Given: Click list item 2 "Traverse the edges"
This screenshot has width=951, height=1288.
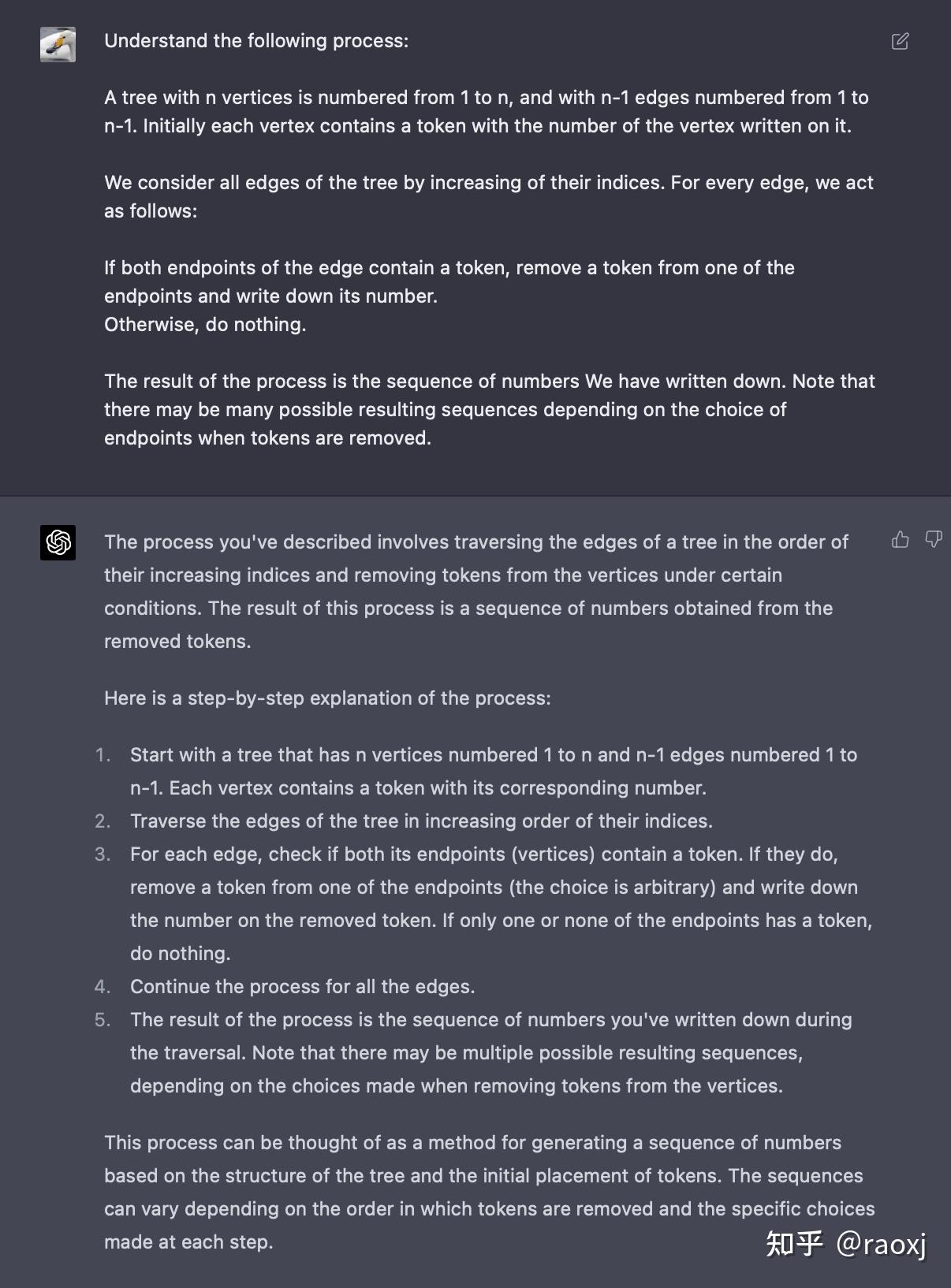Looking at the screenshot, I should tap(421, 821).
